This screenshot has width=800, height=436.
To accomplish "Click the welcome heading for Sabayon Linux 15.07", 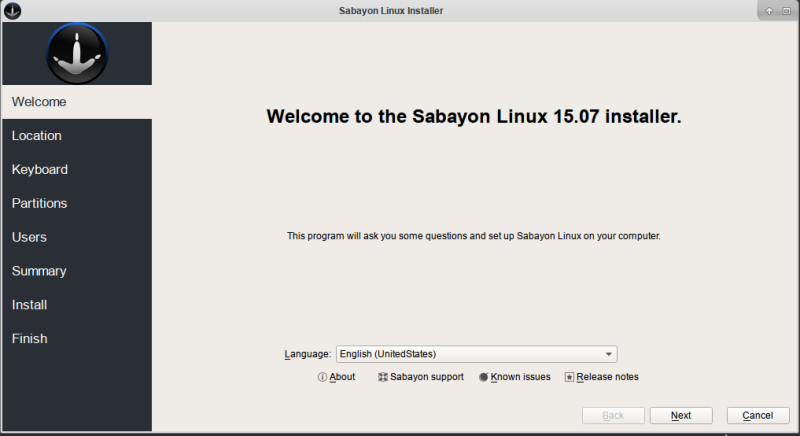I will [x=474, y=117].
